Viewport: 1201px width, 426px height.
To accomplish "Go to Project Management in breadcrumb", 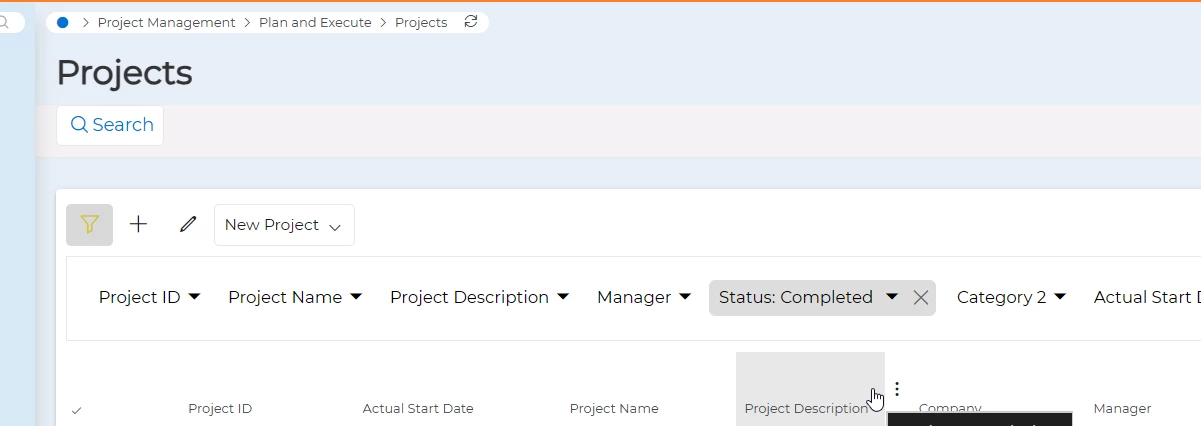I will [166, 22].
